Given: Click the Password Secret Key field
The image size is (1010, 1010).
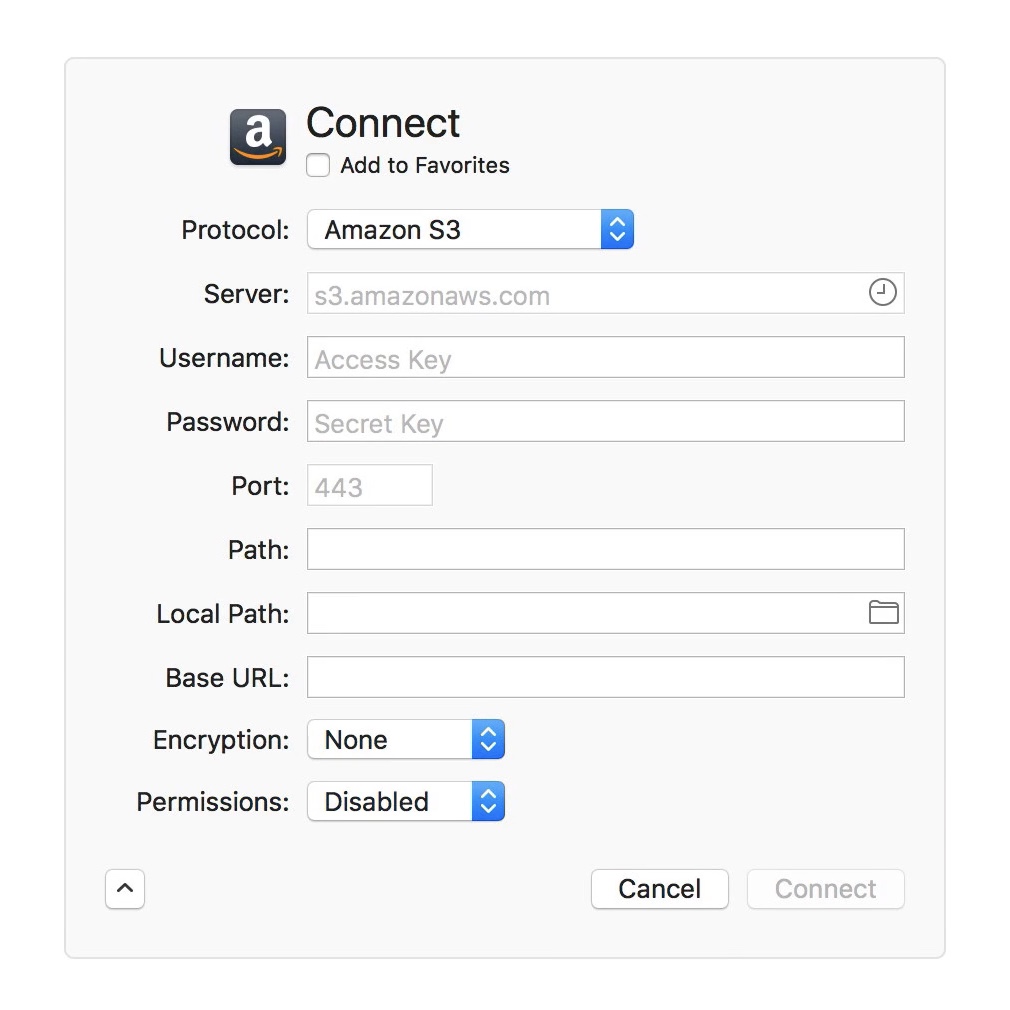Looking at the screenshot, I should [605, 422].
